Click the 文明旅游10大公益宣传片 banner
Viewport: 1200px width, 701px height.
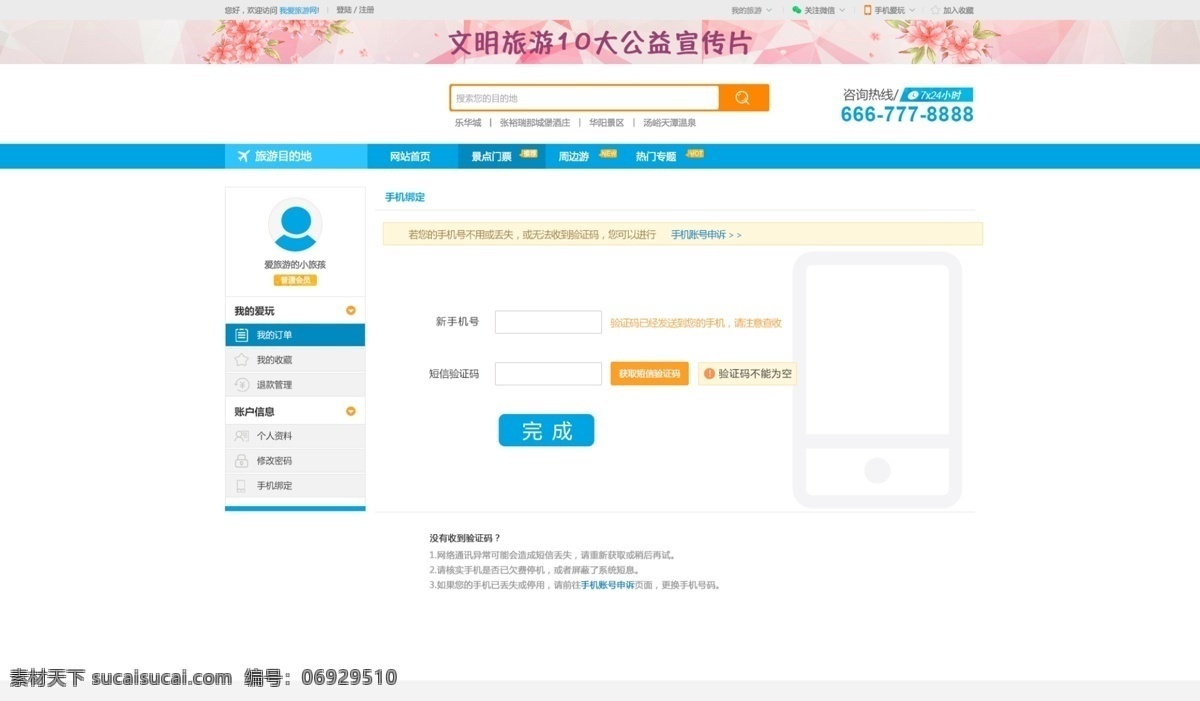[x=600, y=43]
